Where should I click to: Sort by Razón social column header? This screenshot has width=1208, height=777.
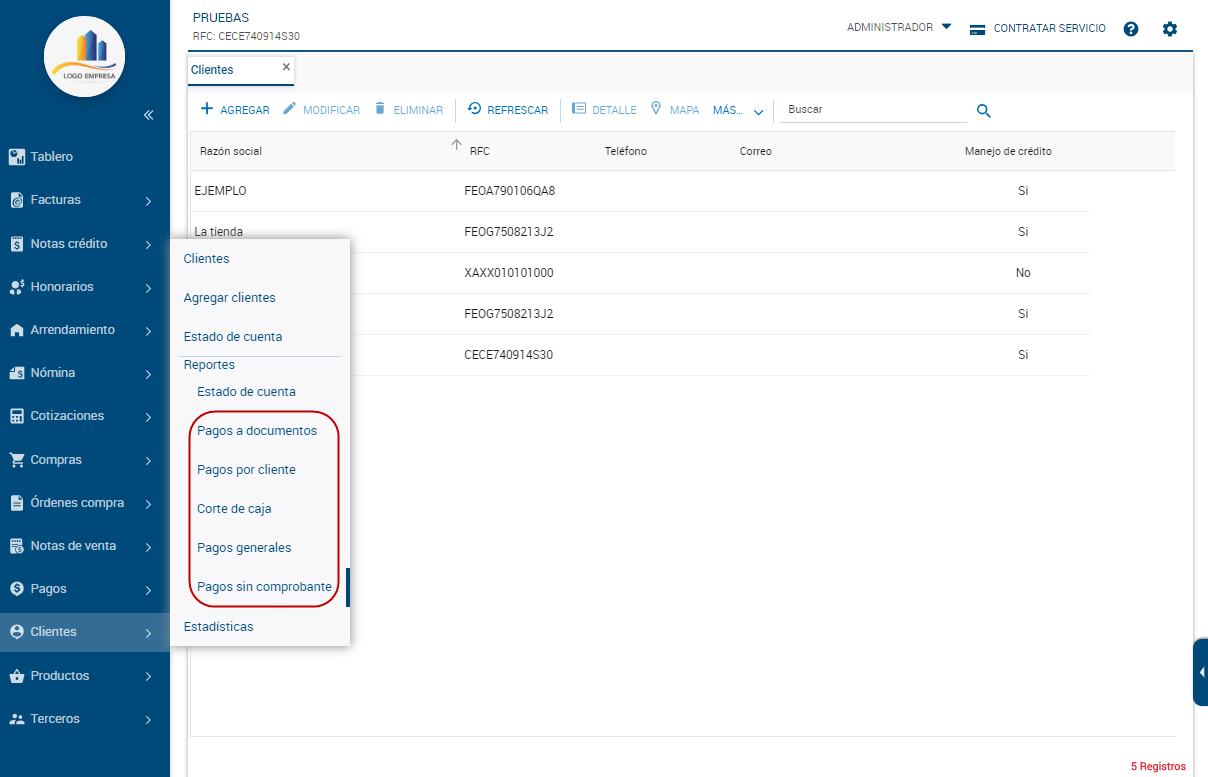tap(231, 151)
